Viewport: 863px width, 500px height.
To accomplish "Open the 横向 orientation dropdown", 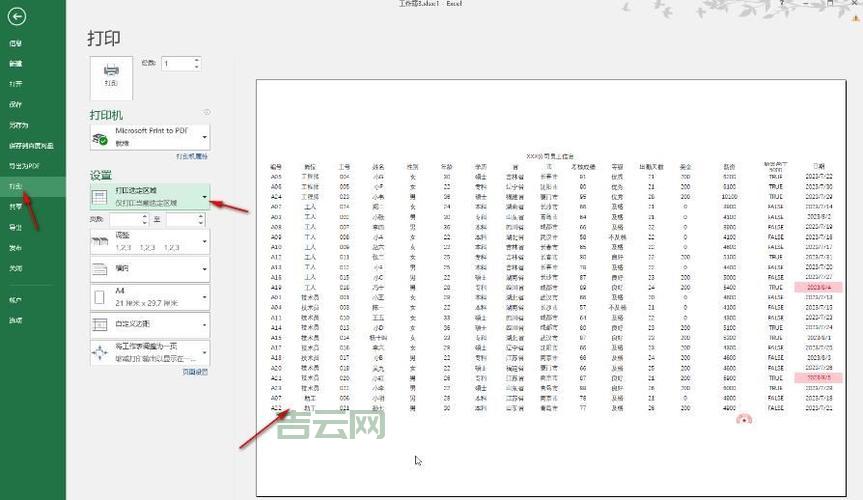I will click(x=204, y=269).
